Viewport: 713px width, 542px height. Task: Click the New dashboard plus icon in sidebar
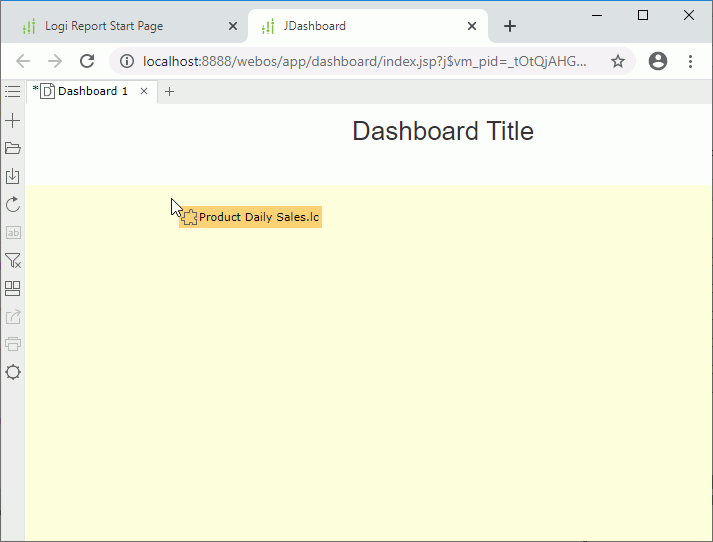[13, 121]
